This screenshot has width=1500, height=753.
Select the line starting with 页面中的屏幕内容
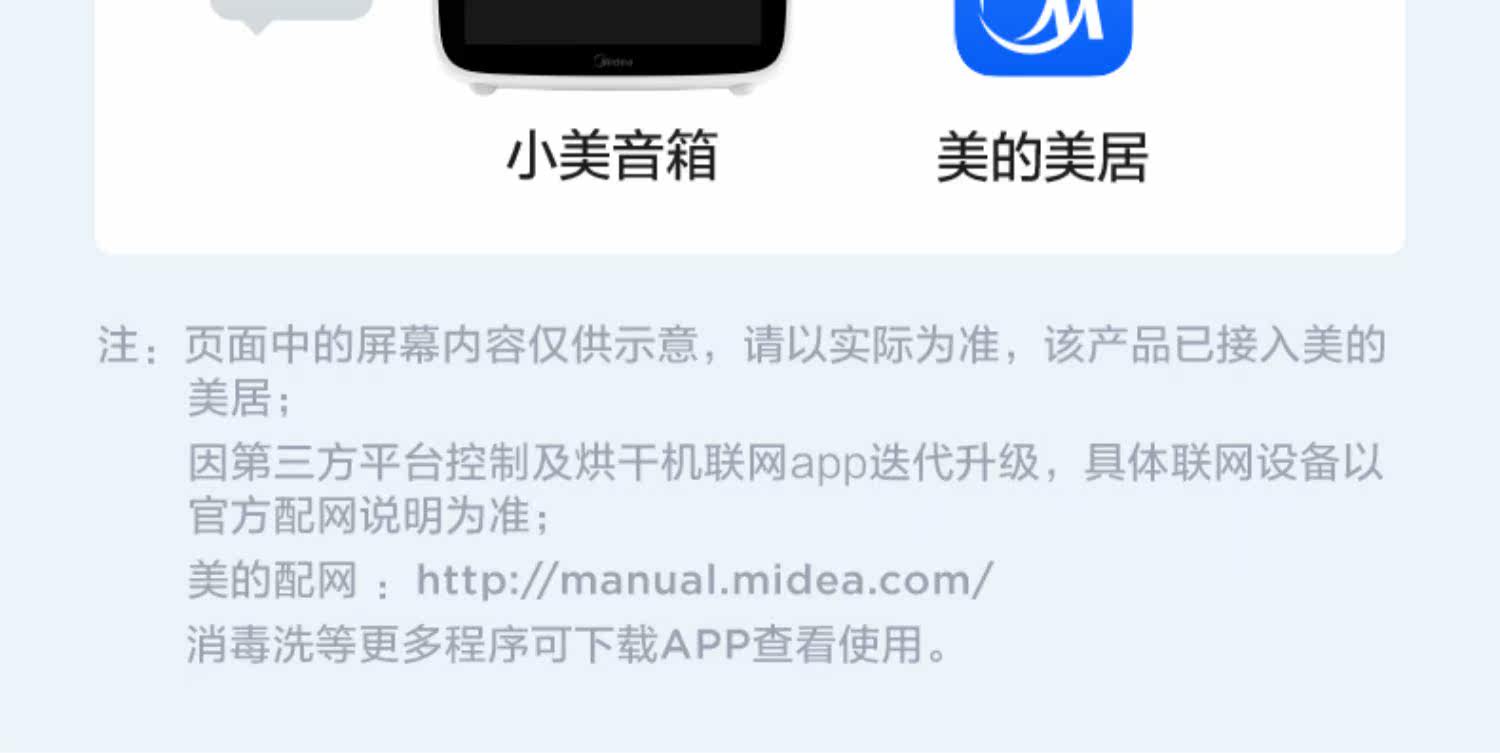click(785, 346)
